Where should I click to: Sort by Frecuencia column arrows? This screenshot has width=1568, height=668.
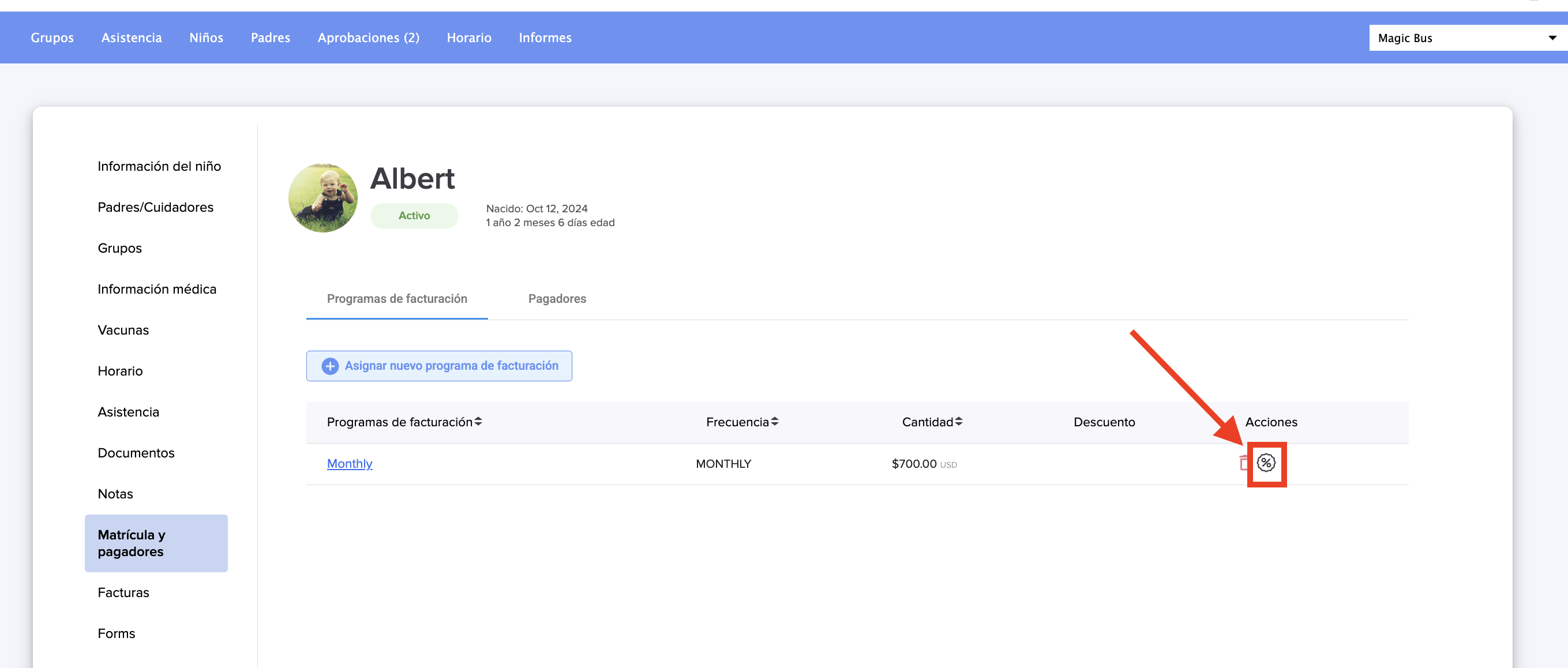pos(774,422)
